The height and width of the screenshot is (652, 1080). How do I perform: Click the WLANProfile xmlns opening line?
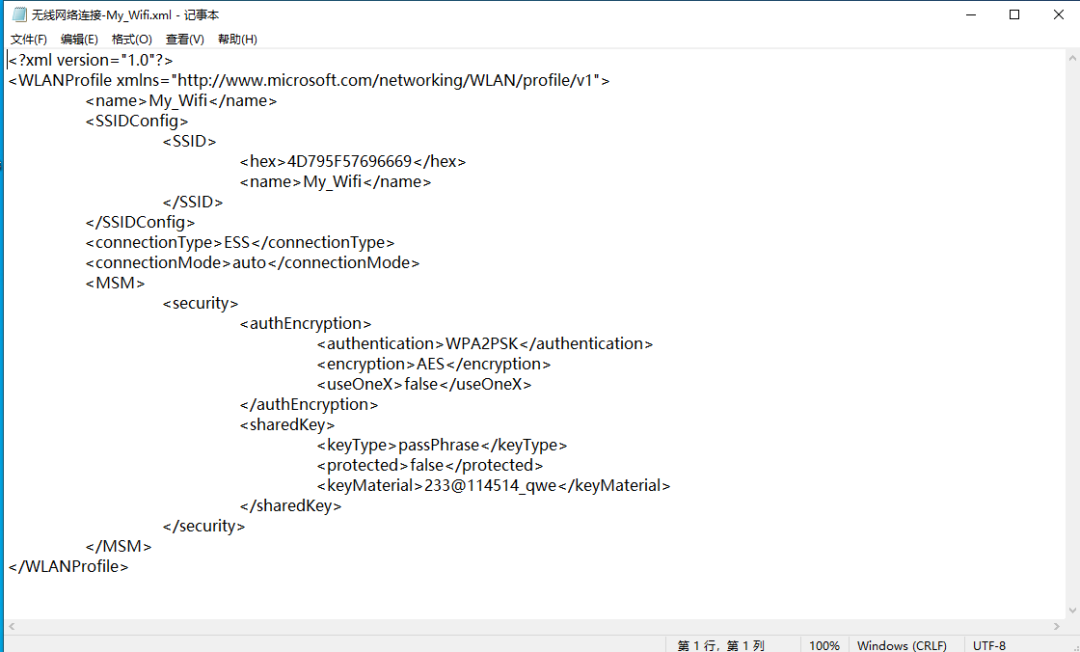tap(309, 81)
